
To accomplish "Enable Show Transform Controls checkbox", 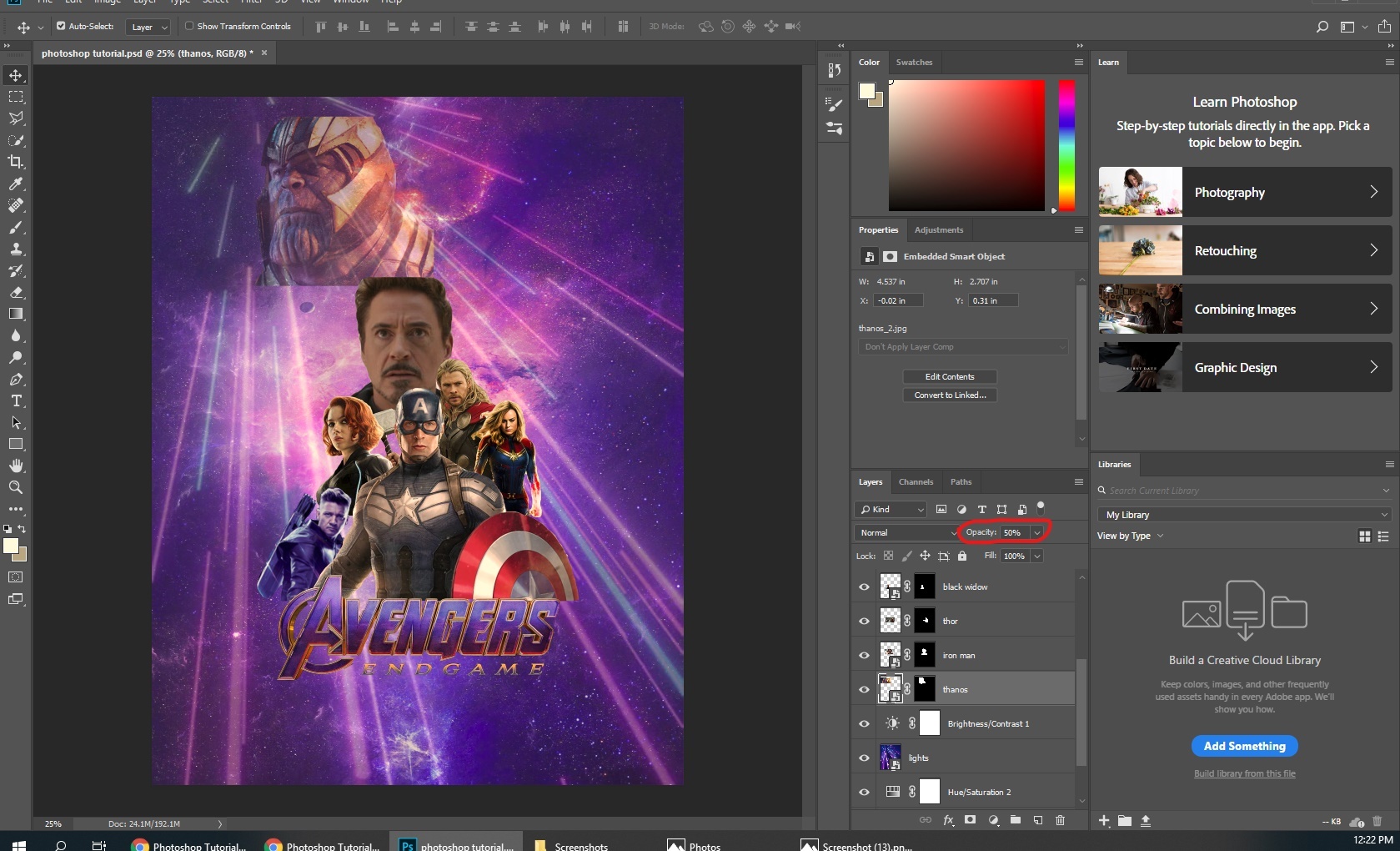I will (189, 26).
